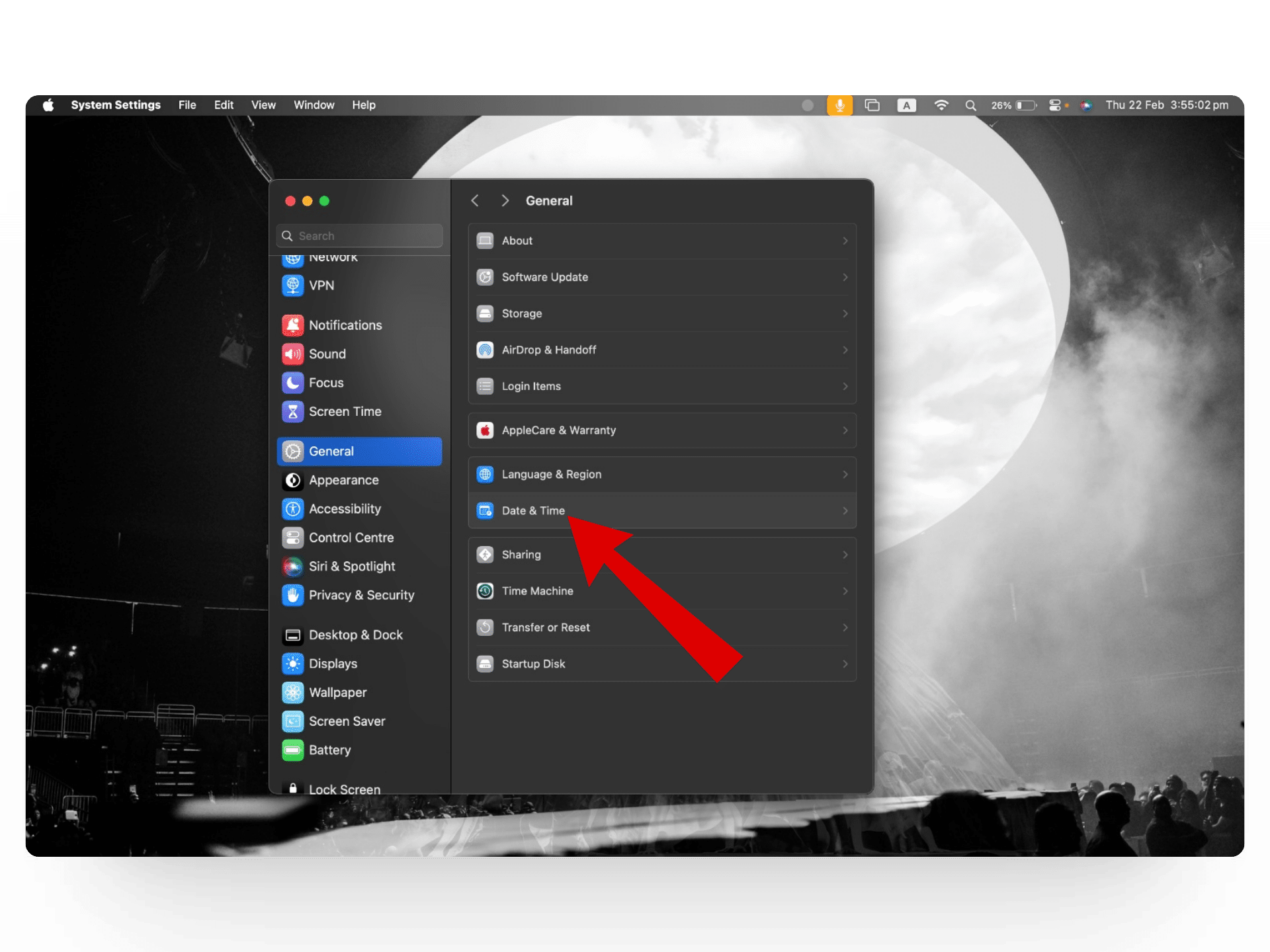Click the Battery icon in sidebar
This screenshot has width=1270, height=952.
pos(292,750)
